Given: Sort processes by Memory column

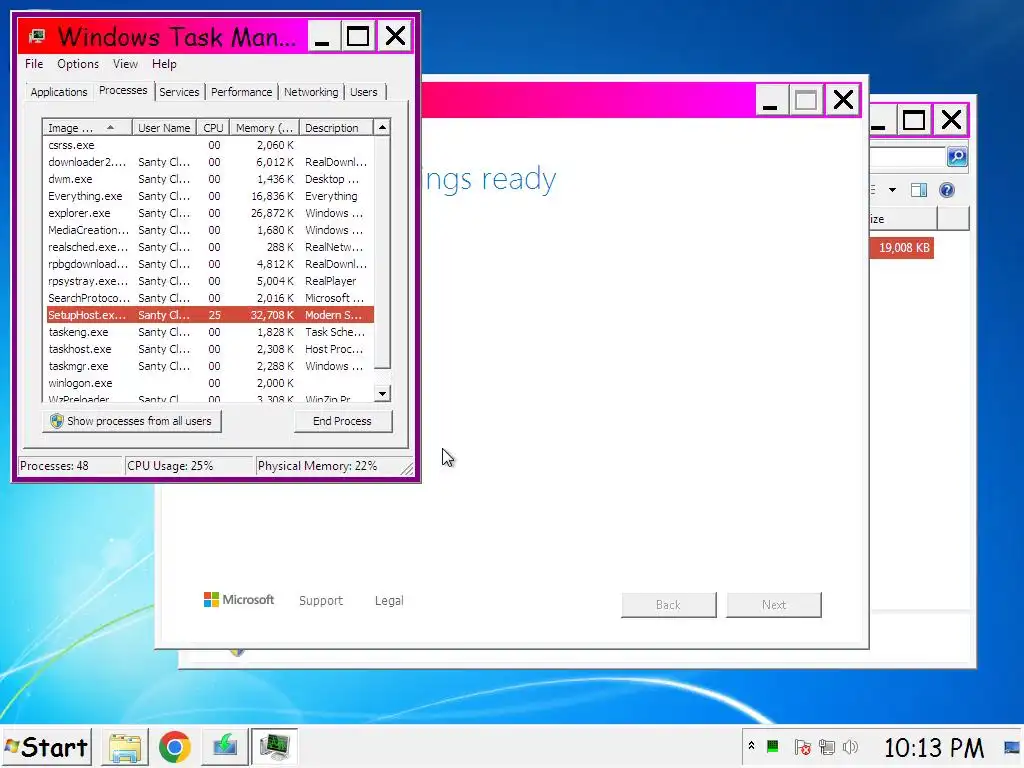Looking at the screenshot, I should tap(264, 127).
